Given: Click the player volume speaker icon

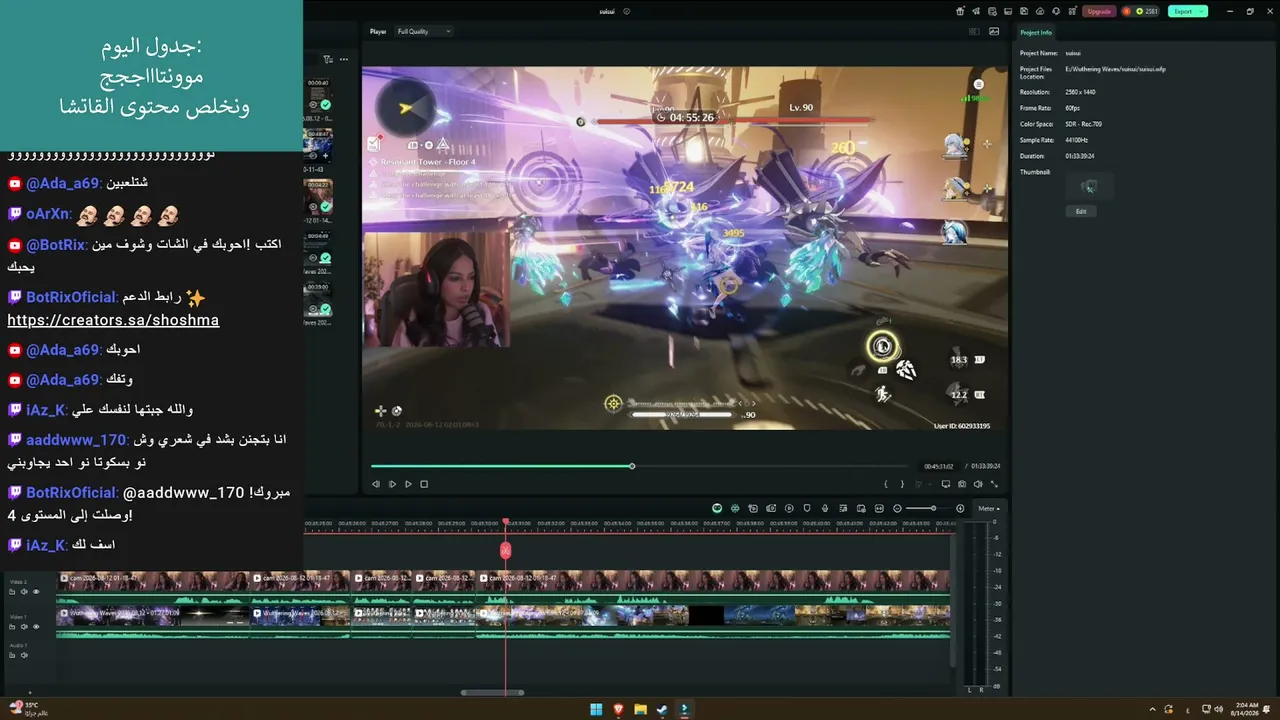Looking at the screenshot, I should pyautogui.click(x=978, y=484).
